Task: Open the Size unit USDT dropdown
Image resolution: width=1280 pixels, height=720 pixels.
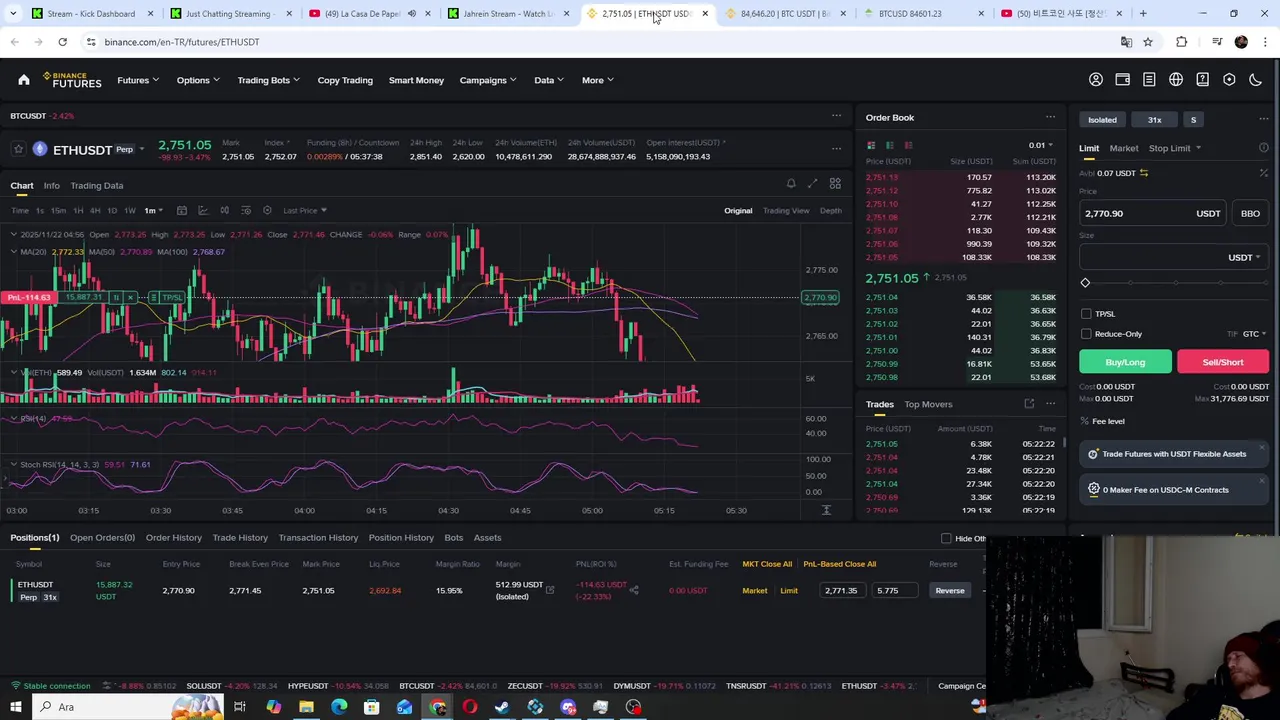Action: 1244,257
